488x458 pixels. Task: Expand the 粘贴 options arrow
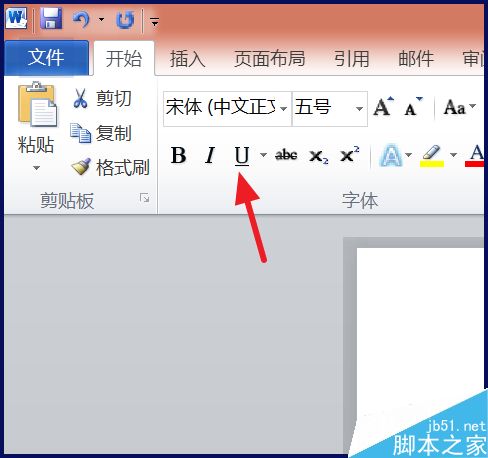click(x=36, y=168)
